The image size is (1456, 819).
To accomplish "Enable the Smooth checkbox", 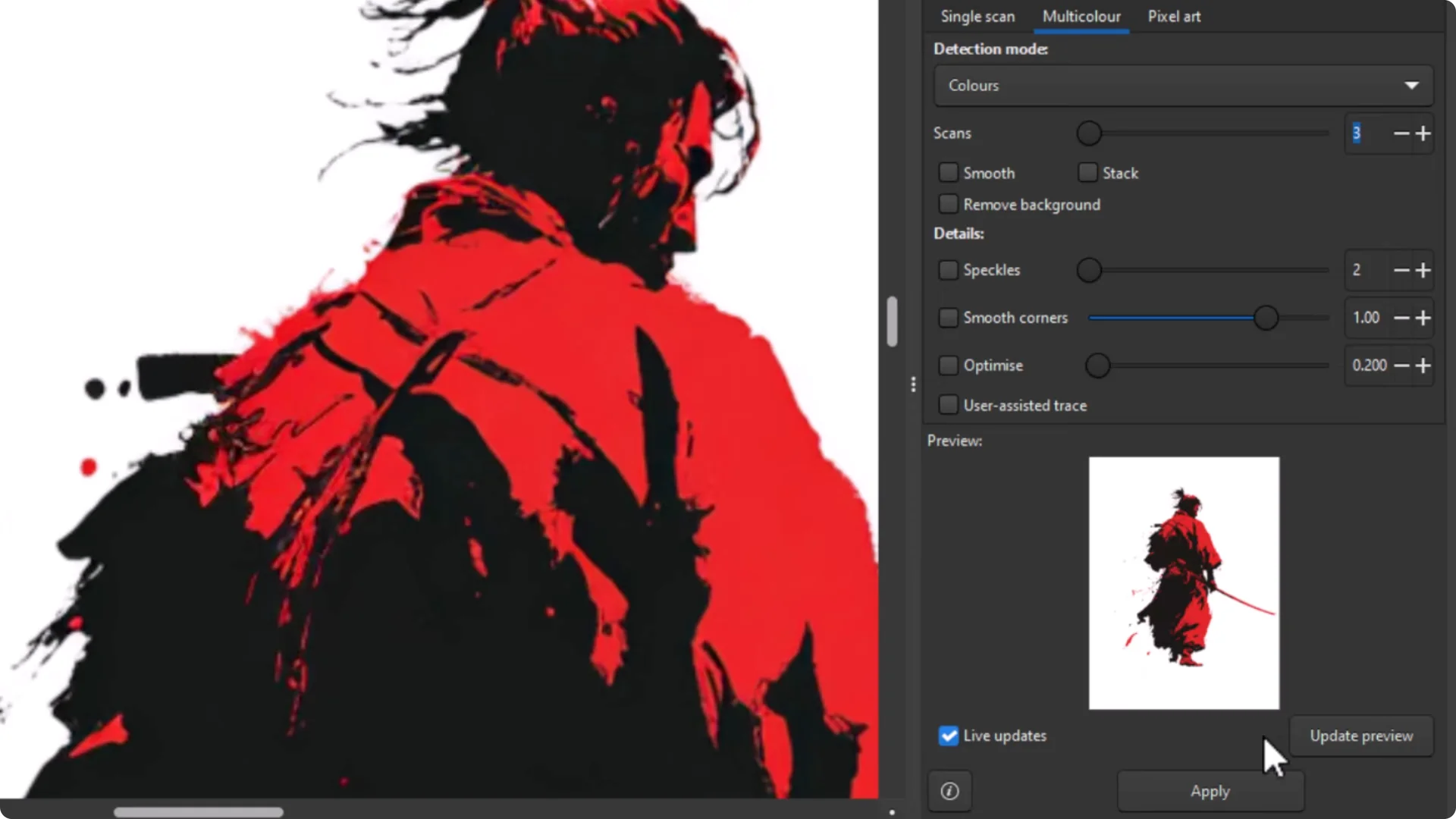I will [x=948, y=172].
